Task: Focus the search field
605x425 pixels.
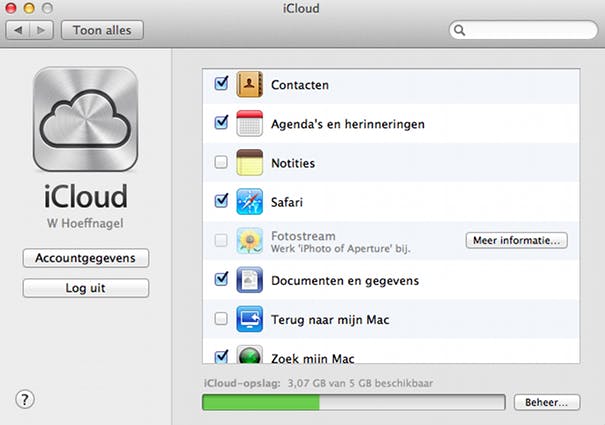Action: [523, 30]
